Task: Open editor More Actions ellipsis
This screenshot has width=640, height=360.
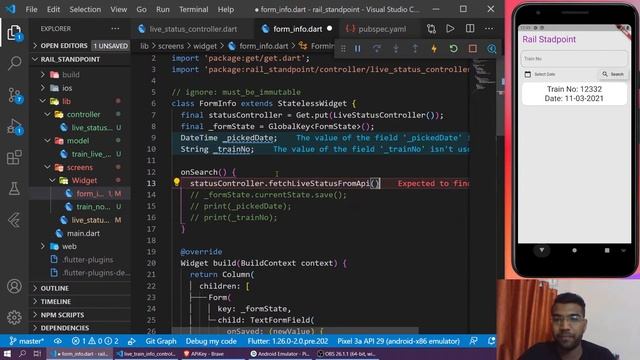Action: [x=489, y=29]
